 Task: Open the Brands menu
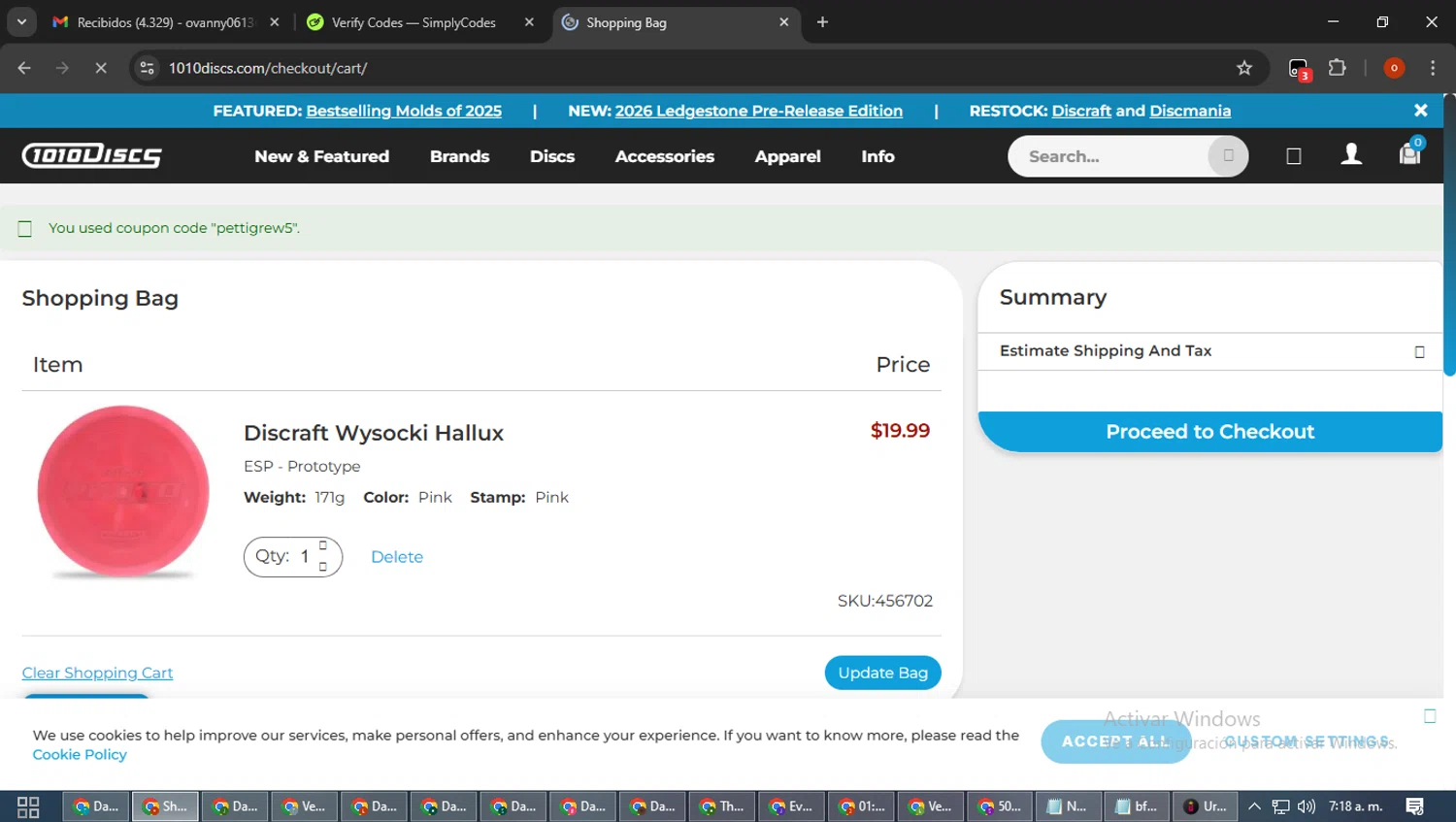click(459, 156)
